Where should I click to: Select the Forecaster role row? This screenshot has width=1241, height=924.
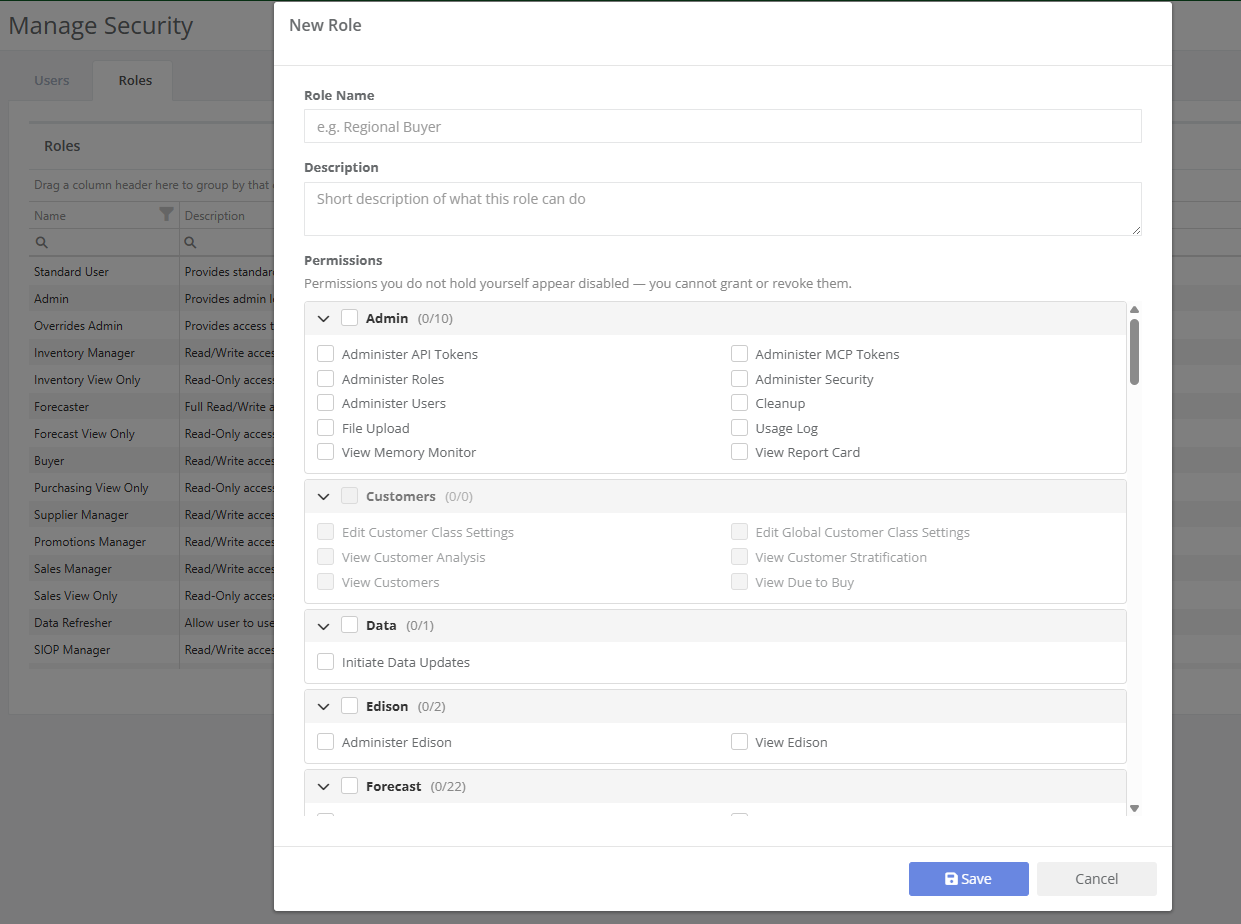coord(151,407)
